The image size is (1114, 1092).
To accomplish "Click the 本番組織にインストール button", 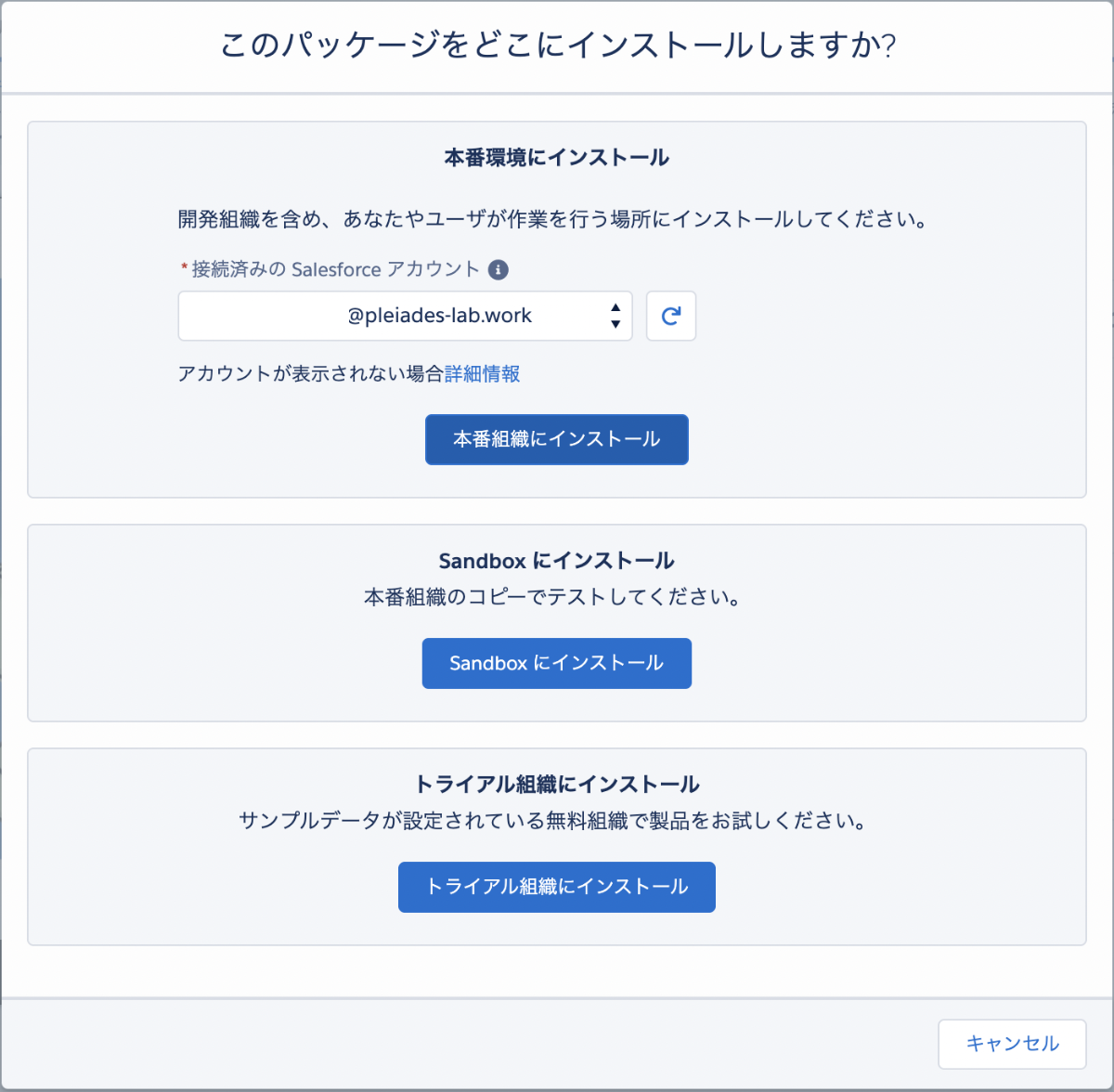I will coord(557,439).
